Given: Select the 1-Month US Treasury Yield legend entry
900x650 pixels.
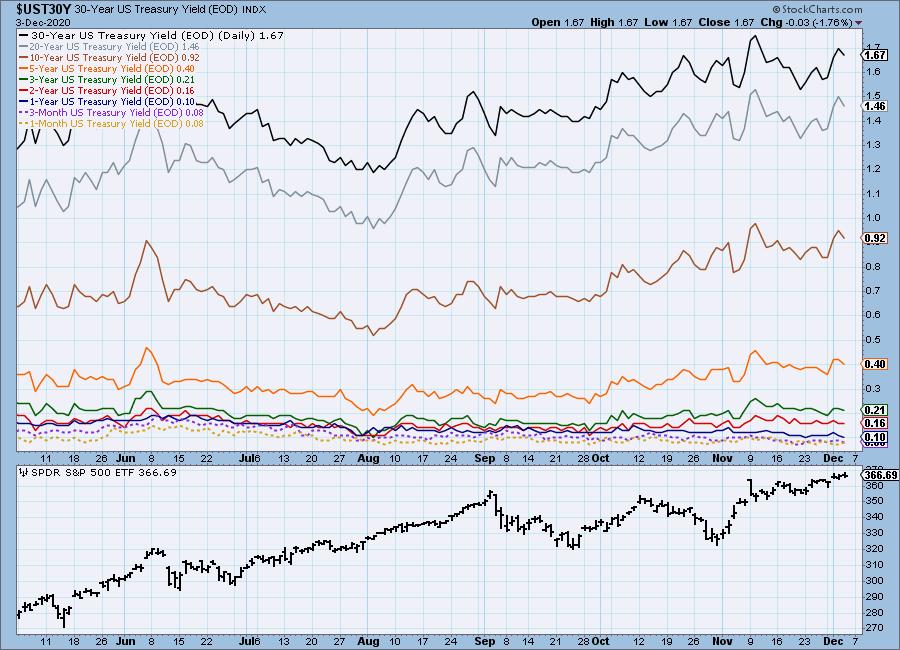Looking at the screenshot, I should (112, 123).
